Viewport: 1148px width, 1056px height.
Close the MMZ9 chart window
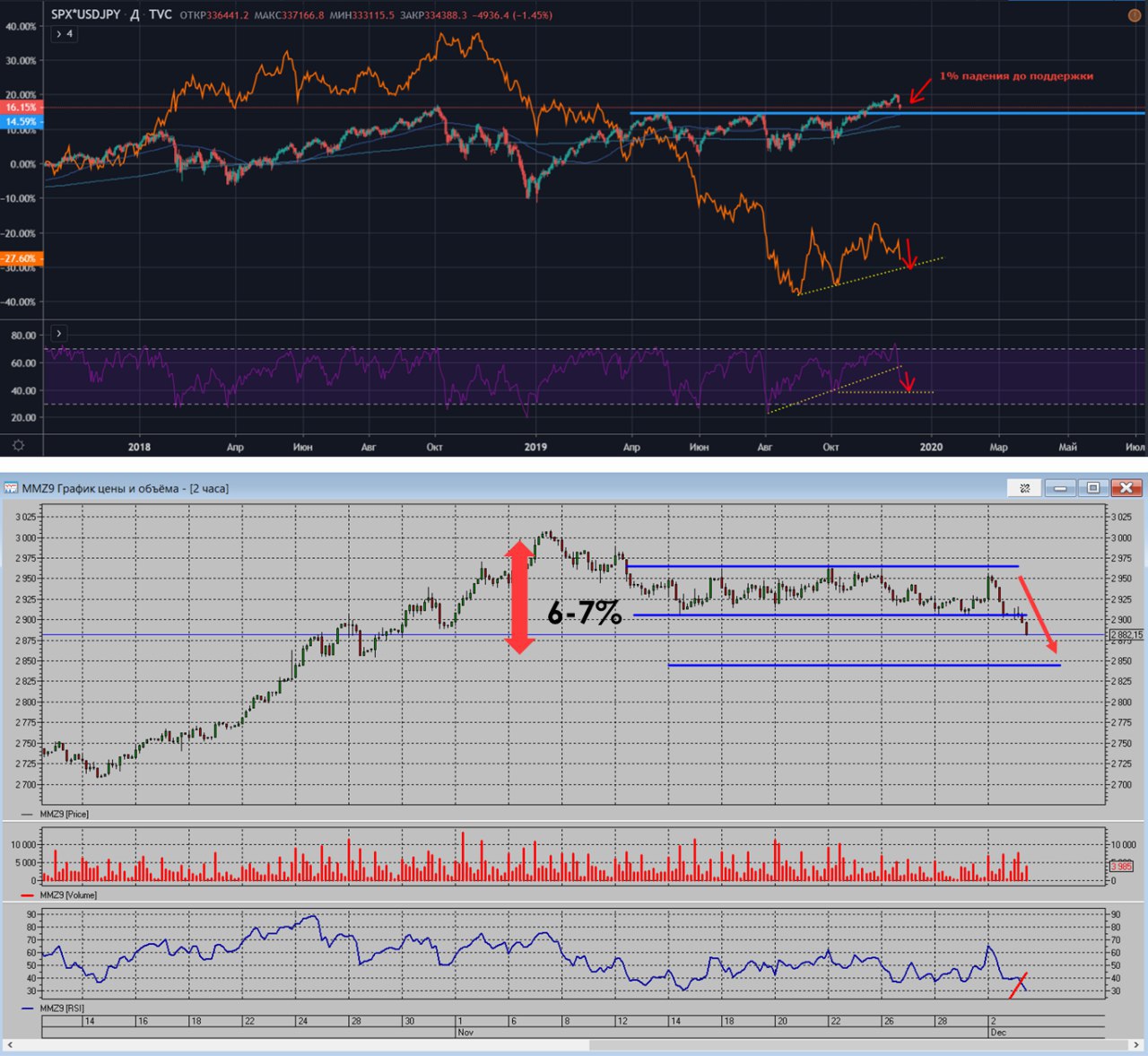tap(1126, 488)
